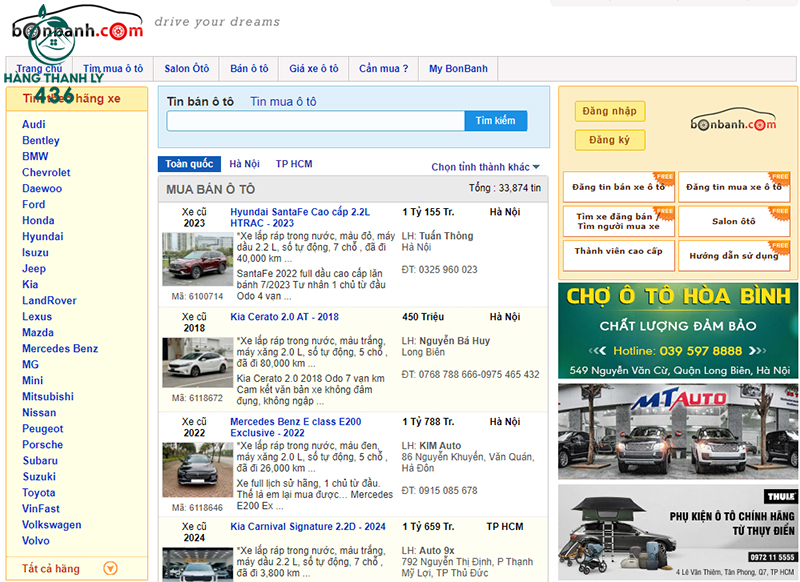Viewport: 800px width, 582px height.
Task: Filter by Isuzu brand
Action: pos(35,252)
